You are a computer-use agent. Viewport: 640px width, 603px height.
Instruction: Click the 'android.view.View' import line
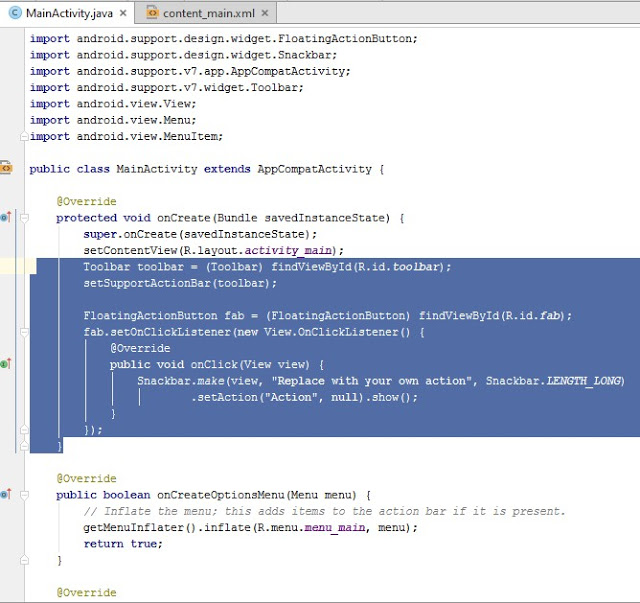(x=113, y=104)
